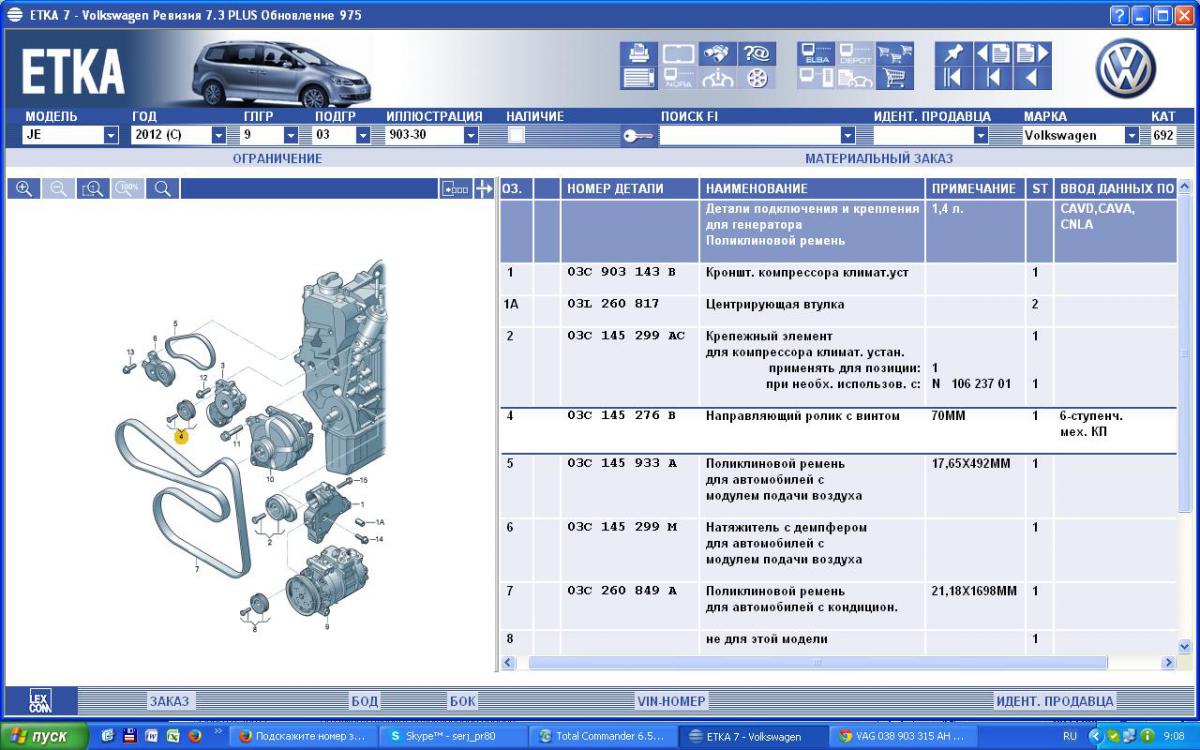Select part number 03C 145 276 B
The image size is (1200, 750).
pyautogui.click(x=621, y=416)
